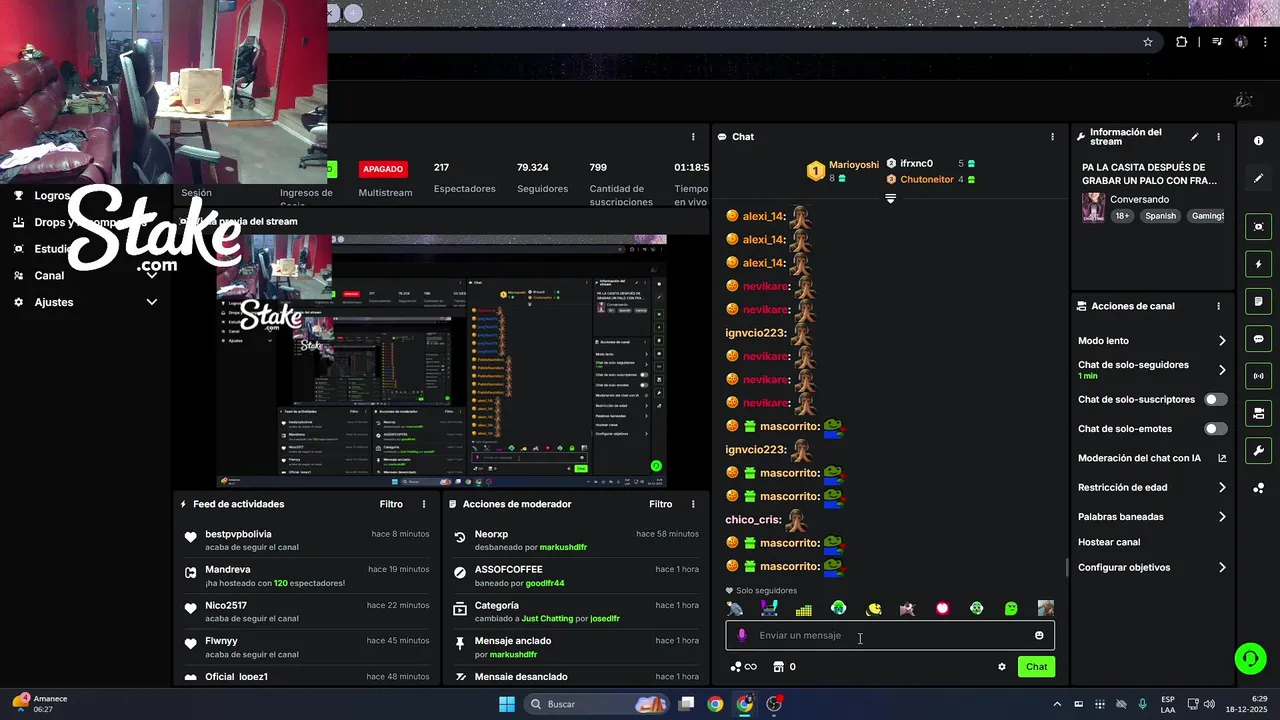The image size is (1280, 720).
Task: Open the stats panel three-dot menu
Action: click(x=693, y=137)
